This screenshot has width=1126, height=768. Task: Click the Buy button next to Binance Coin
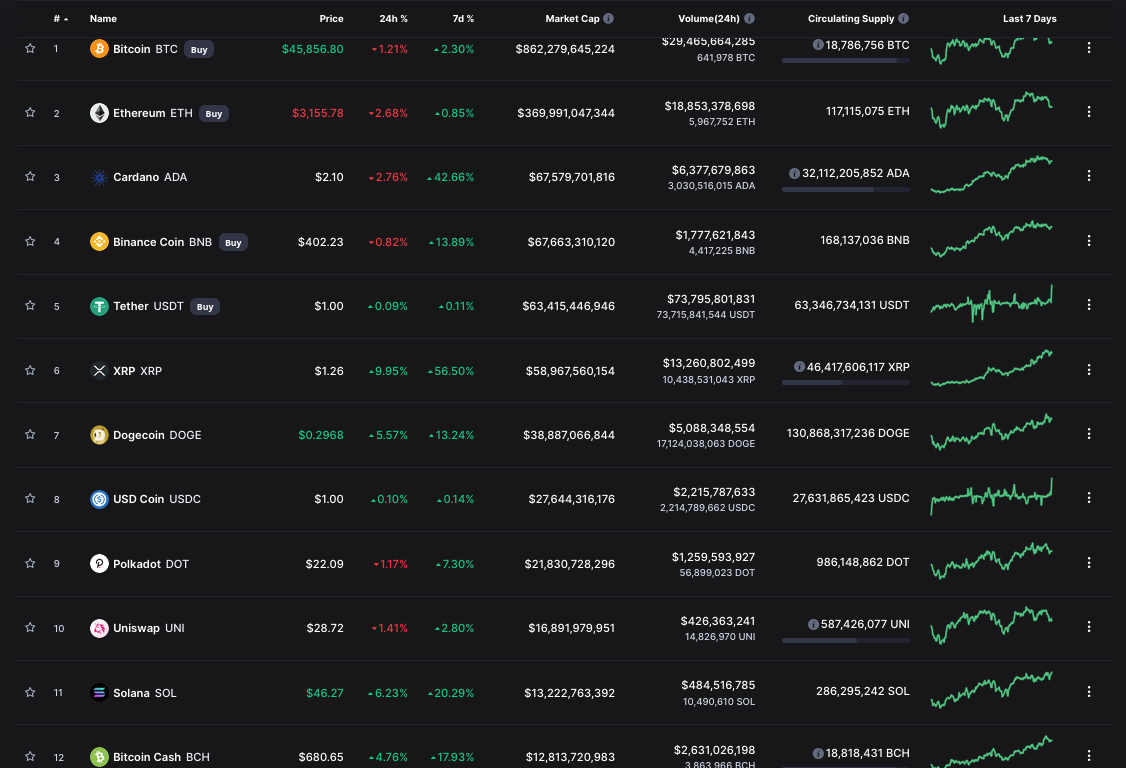(x=233, y=242)
